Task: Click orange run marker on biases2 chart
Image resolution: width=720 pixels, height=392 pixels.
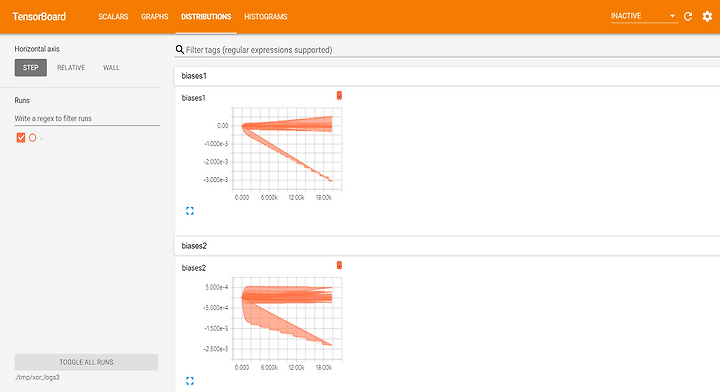Action: [x=339, y=265]
